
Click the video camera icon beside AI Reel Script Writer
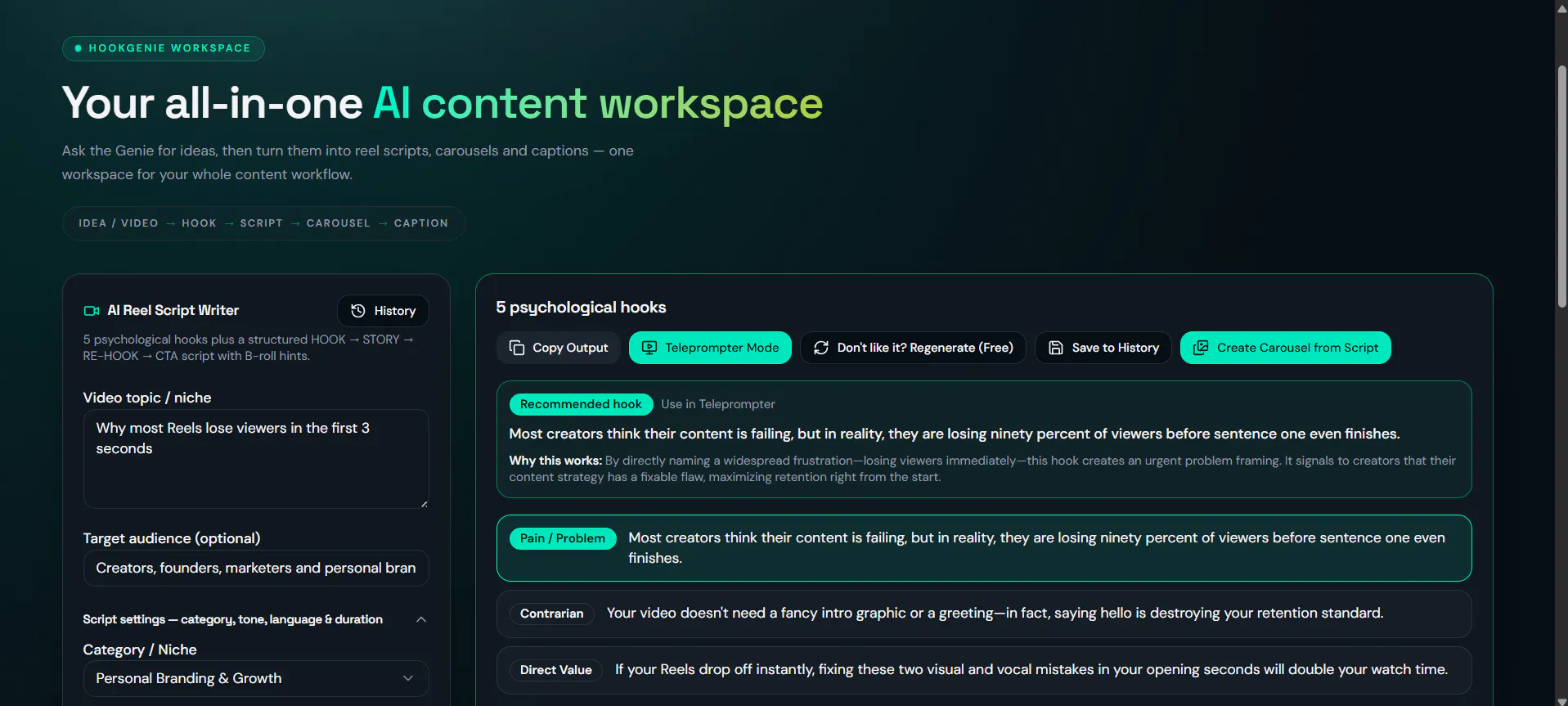[x=92, y=311]
